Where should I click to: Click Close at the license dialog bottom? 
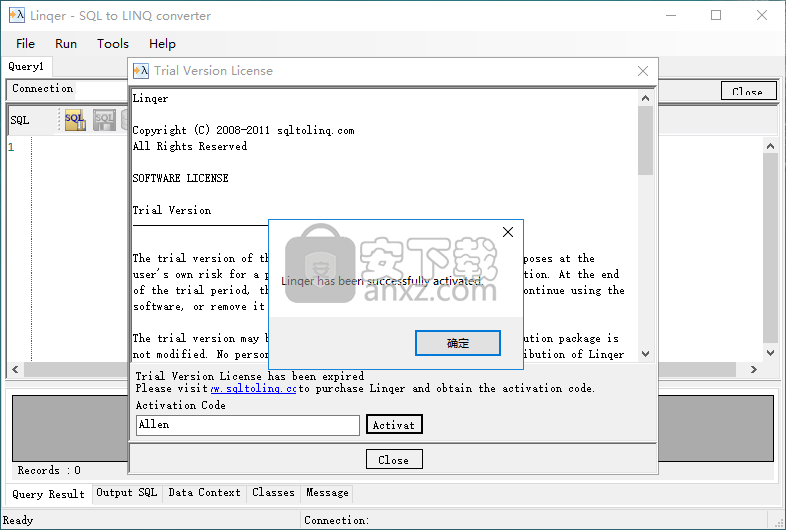[x=394, y=459]
